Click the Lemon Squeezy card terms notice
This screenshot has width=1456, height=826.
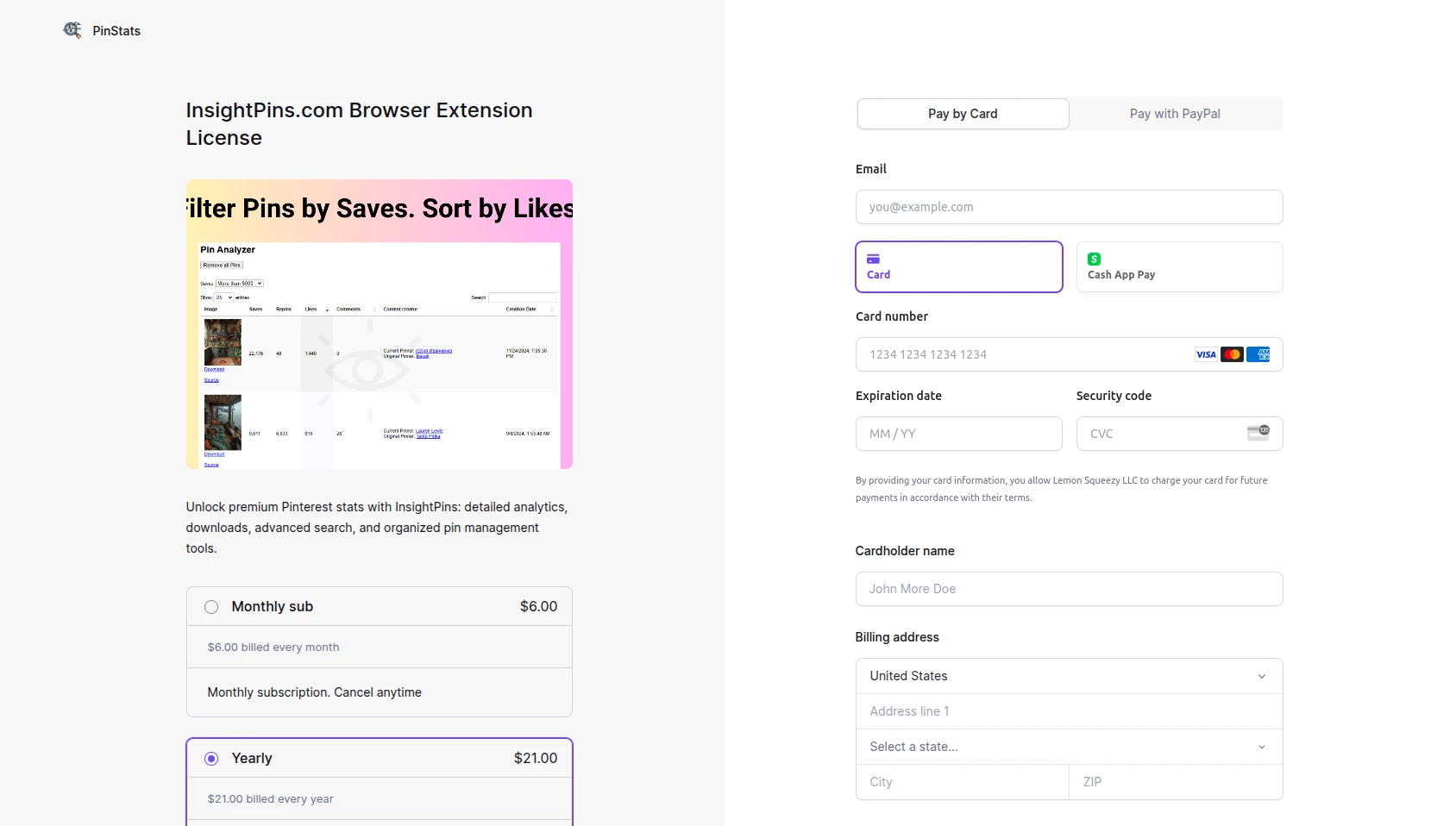pos(1061,489)
